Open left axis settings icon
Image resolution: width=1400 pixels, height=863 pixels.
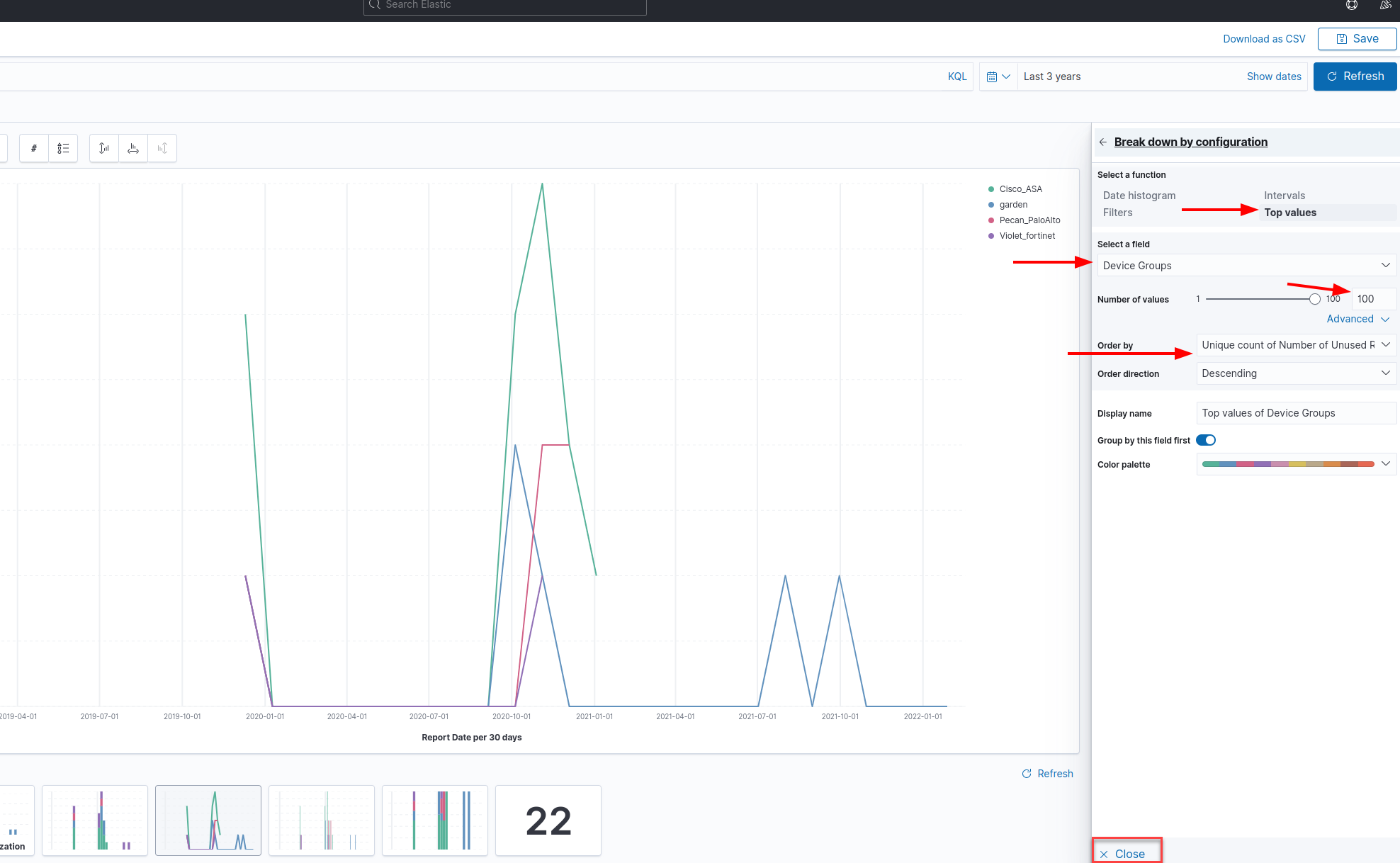click(x=104, y=148)
